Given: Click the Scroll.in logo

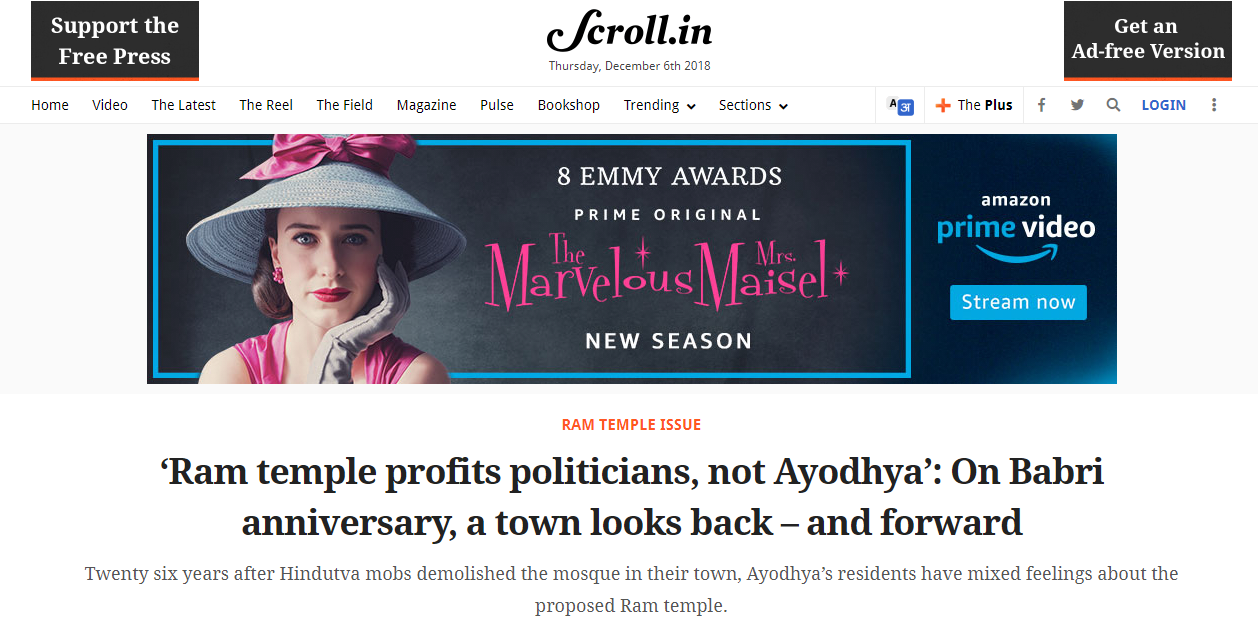Looking at the screenshot, I should tap(629, 33).
